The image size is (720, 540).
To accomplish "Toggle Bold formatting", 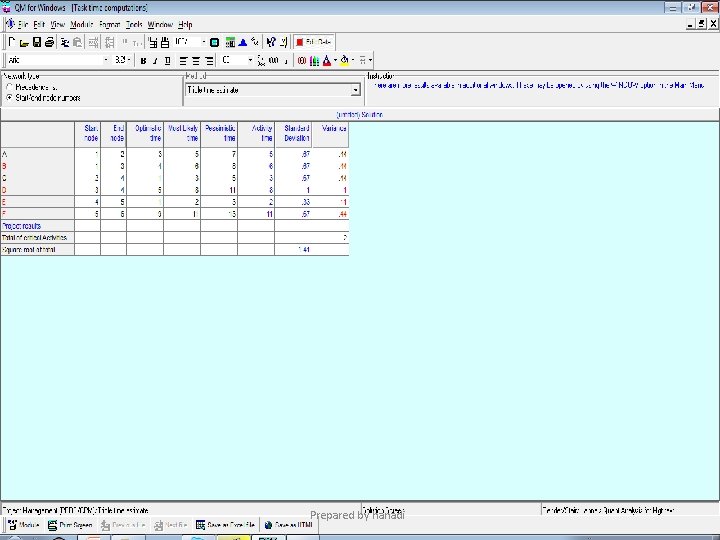I will coord(143,60).
